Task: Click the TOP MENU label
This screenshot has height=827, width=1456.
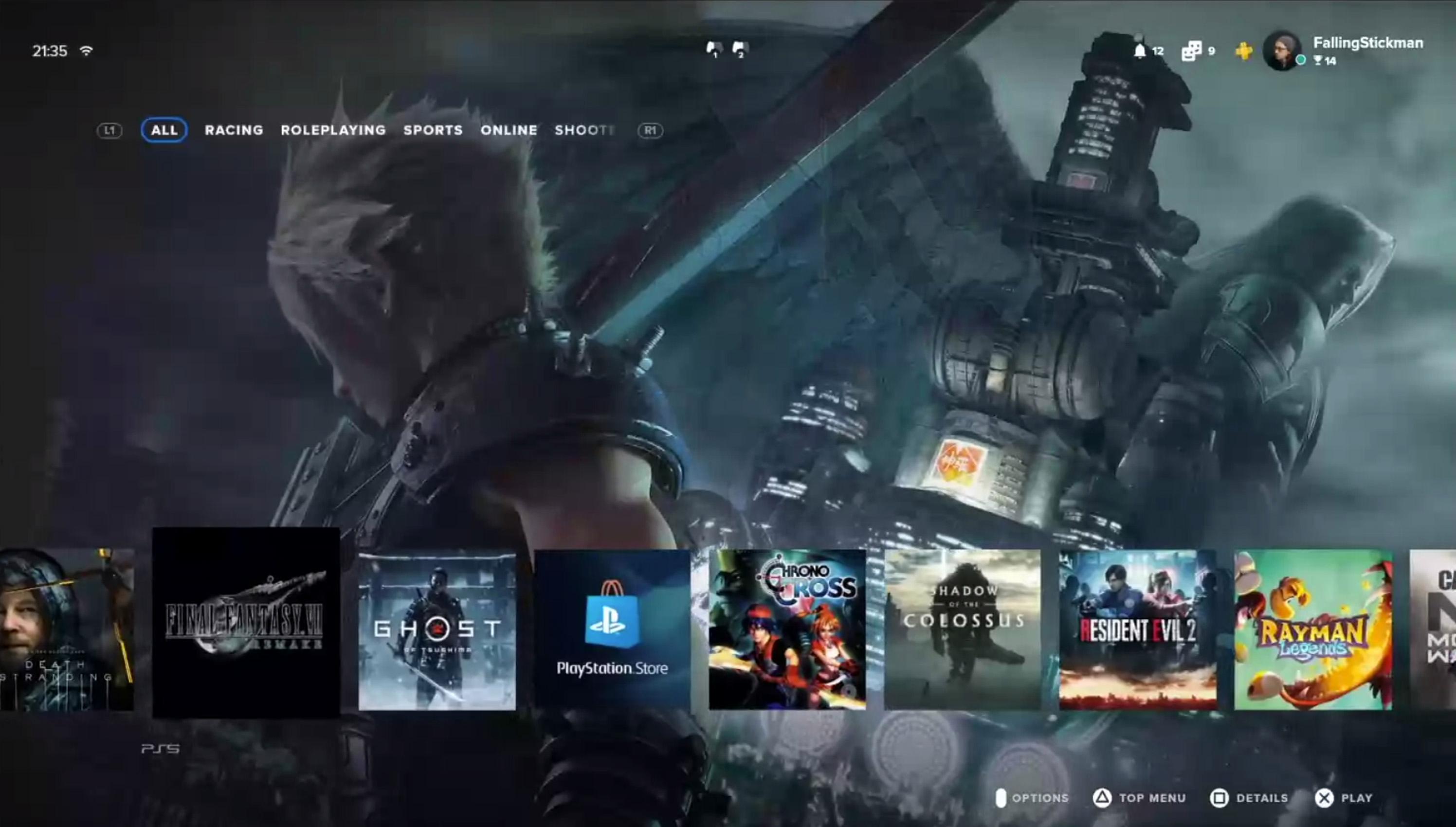Action: click(1153, 798)
